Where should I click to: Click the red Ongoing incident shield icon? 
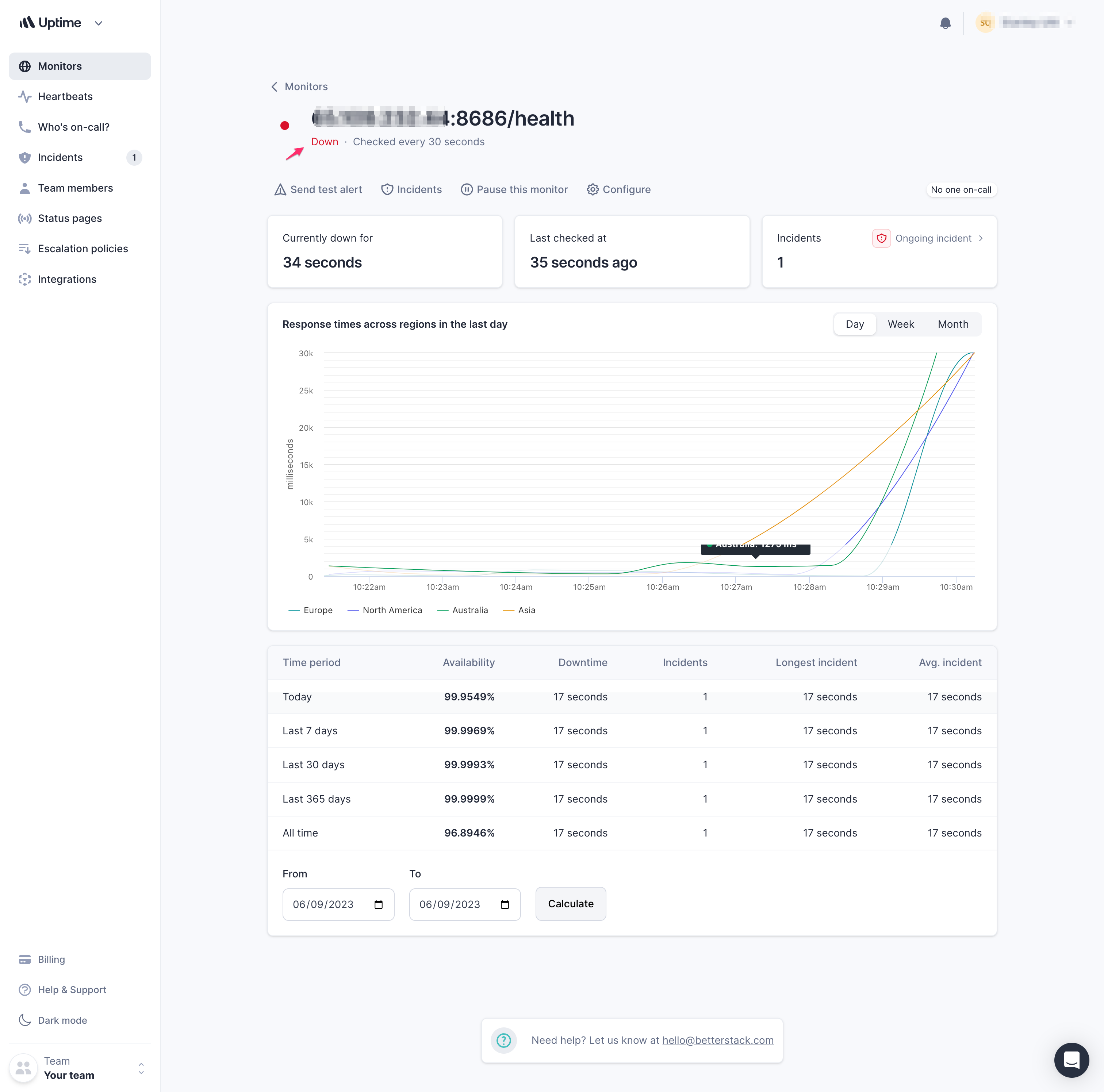(882, 238)
